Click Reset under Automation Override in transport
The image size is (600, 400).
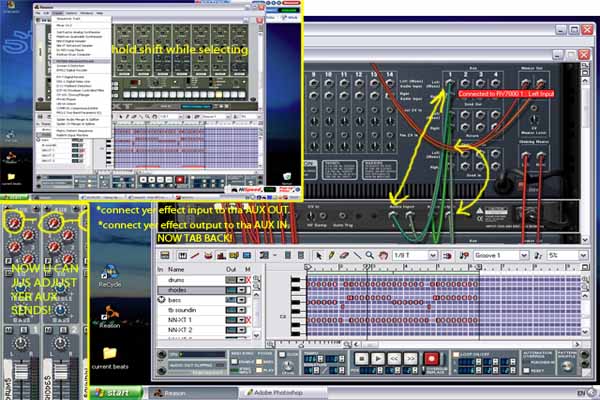[x=527, y=371]
